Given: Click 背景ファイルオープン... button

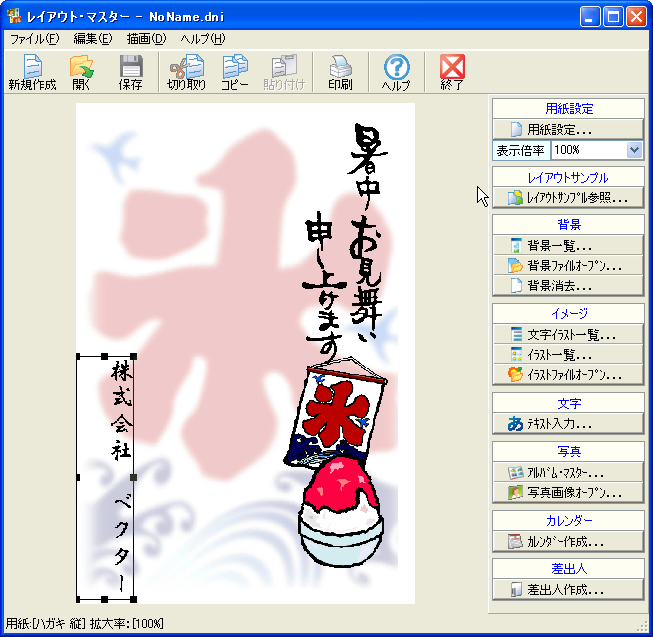Looking at the screenshot, I should coord(568,266).
